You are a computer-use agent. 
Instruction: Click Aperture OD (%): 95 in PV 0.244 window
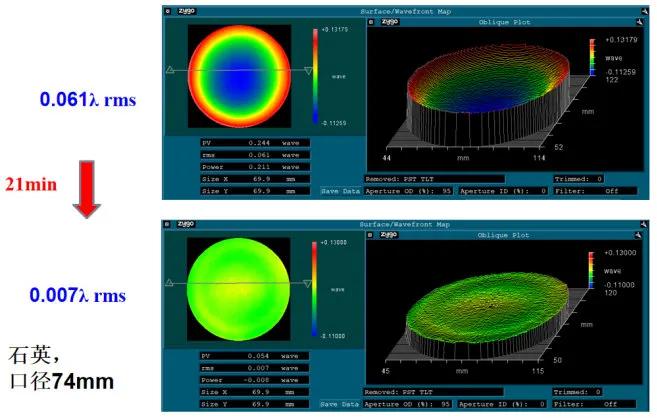click(408, 191)
